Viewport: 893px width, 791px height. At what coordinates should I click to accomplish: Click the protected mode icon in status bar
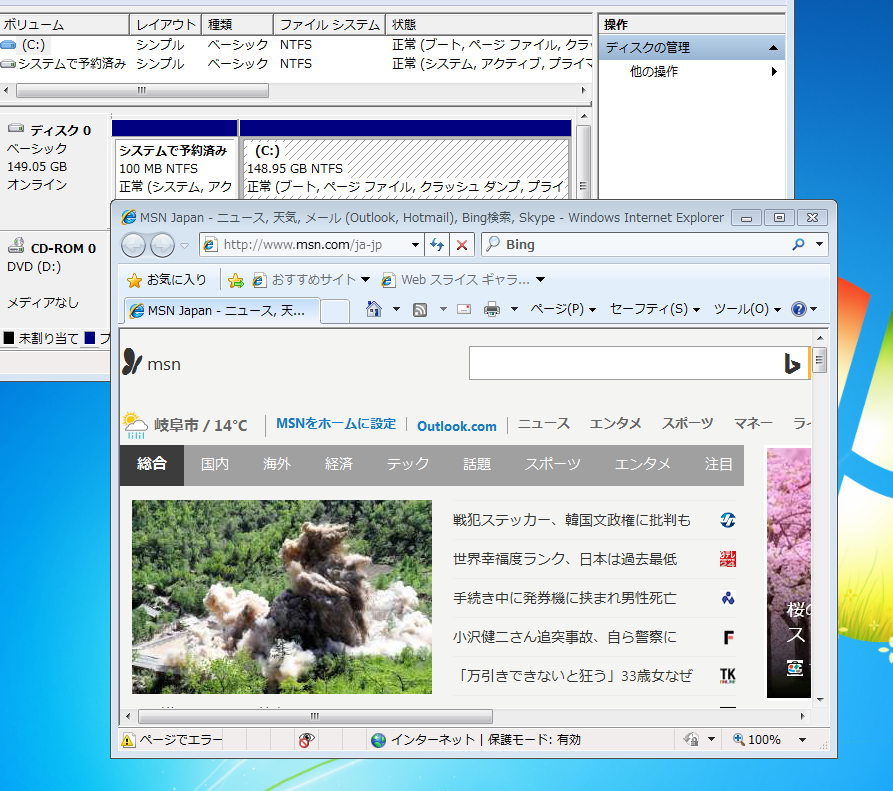(x=691, y=739)
